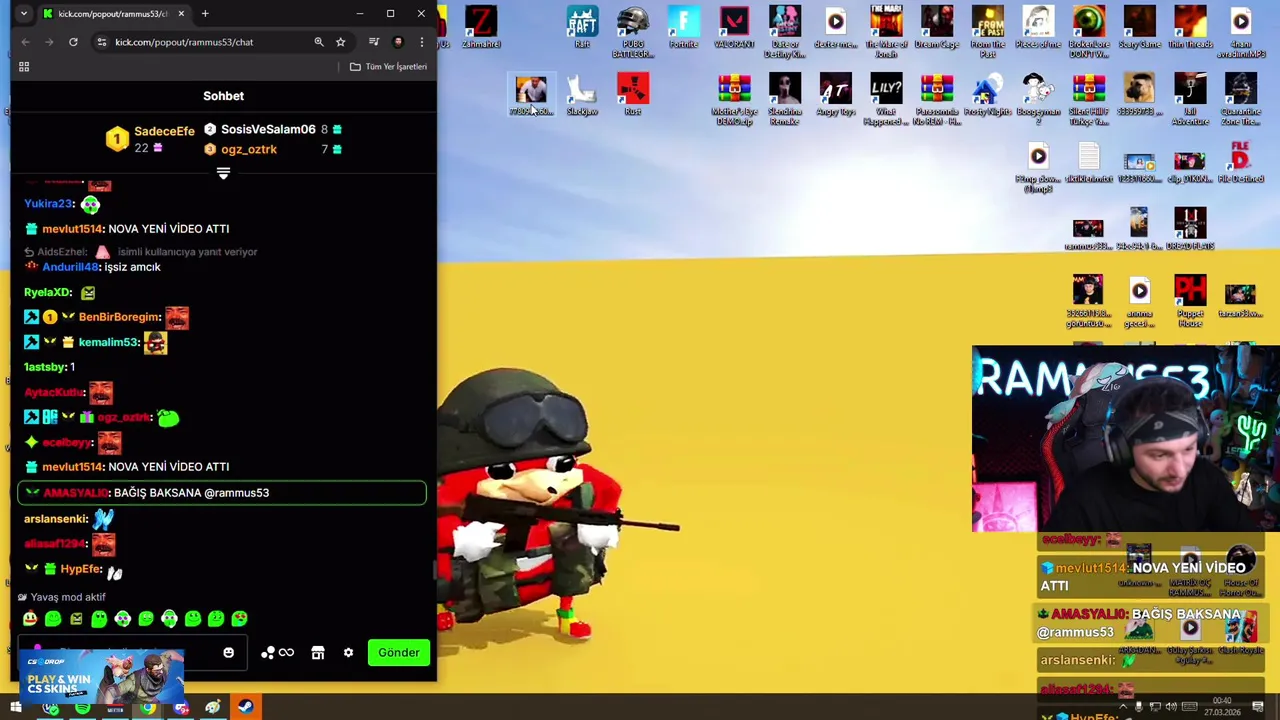Open SosisVeSalam06 leaderboard profile
The image size is (1280, 720).
point(268,129)
